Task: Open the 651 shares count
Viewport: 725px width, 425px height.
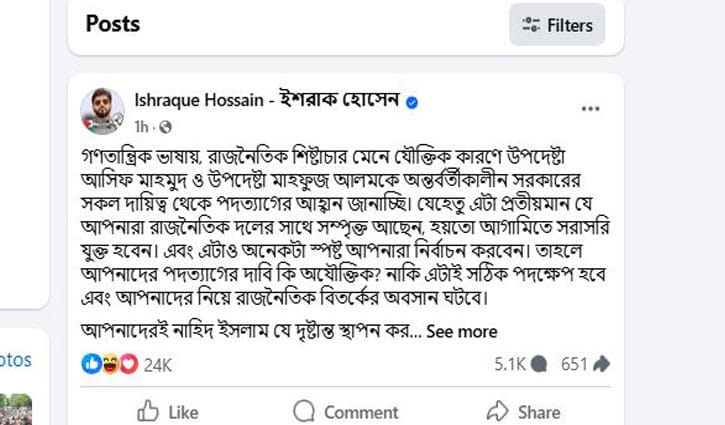Action: (x=586, y=365)
